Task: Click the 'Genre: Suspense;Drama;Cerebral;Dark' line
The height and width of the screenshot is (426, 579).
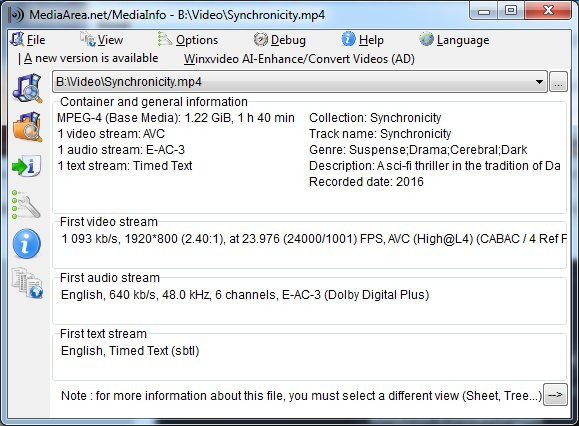Action: pyautogui.click(x=418, y=150)
